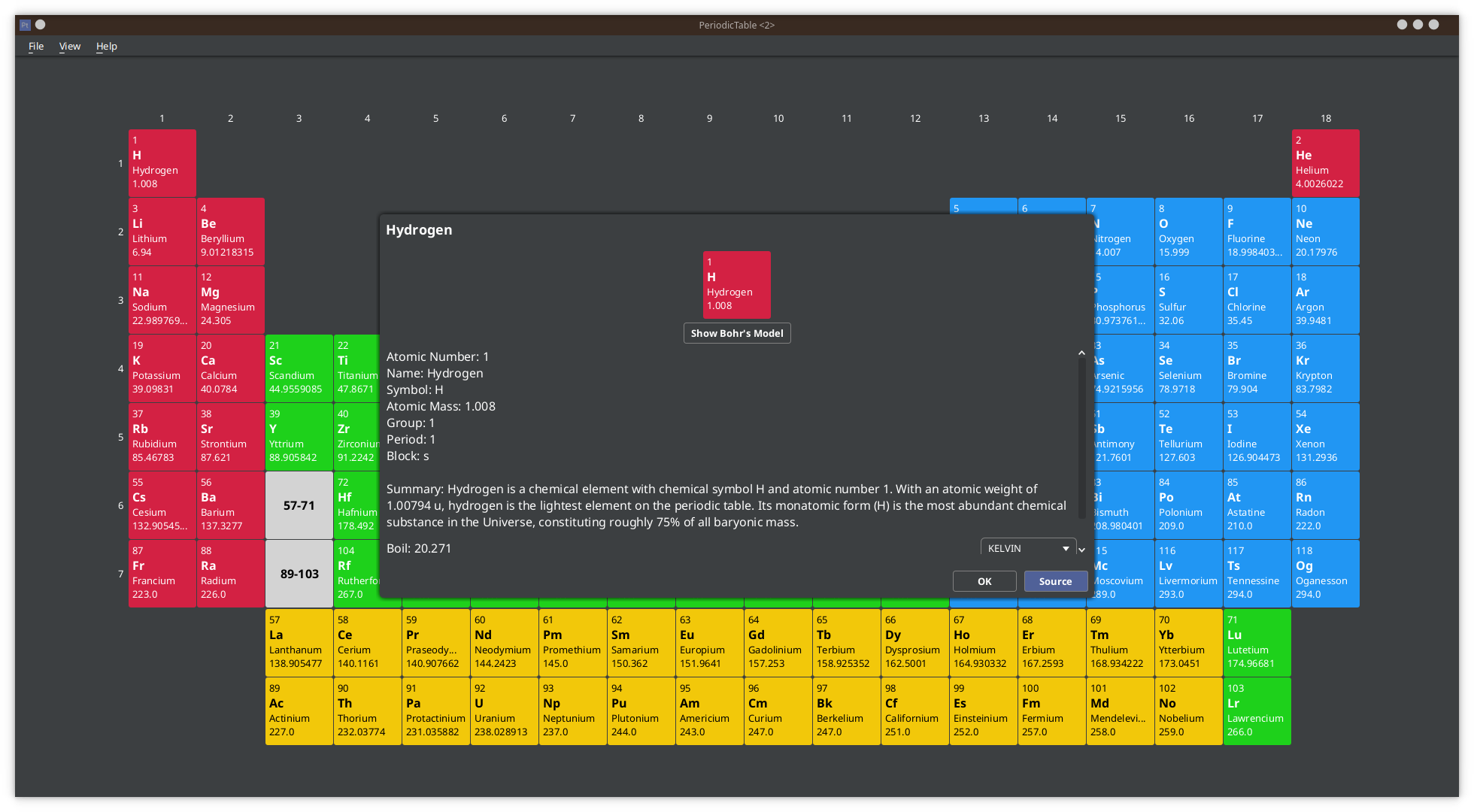Select the Francium element tile
This screenshot has height=812, width=1474.
(162, 573)
